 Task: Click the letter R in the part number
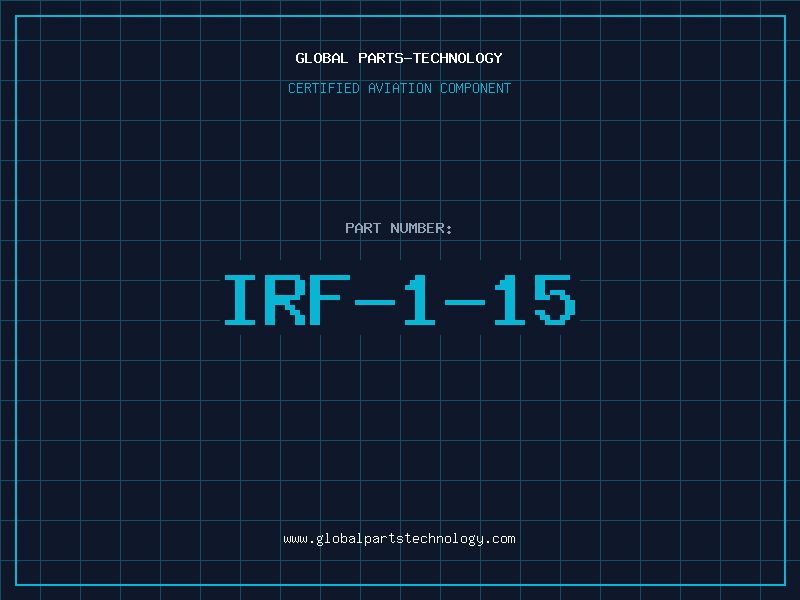click(x=286, y=300)
